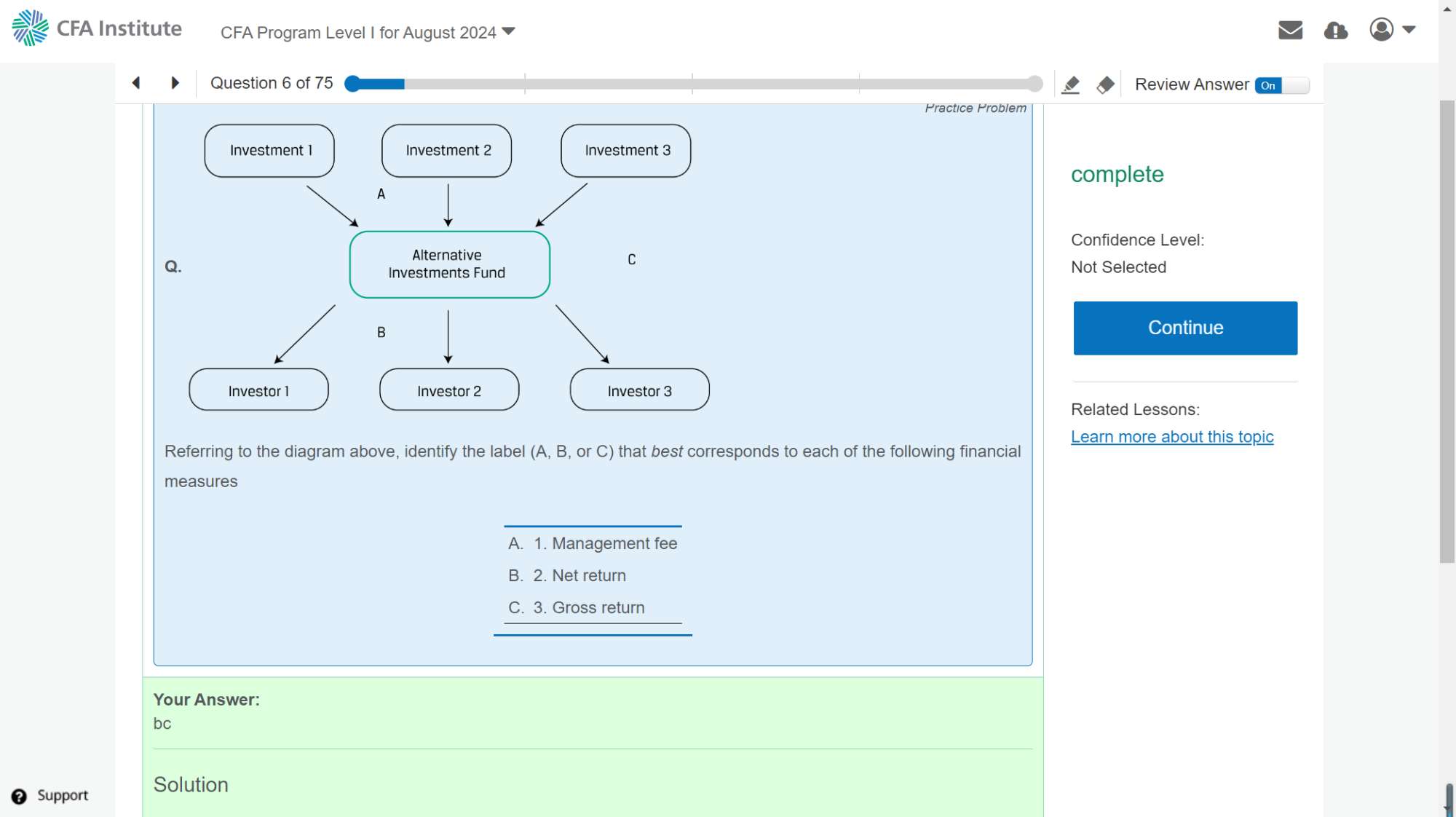Screen dimensions: 1456x817
Task: Open Learn more about this topic
Action: pos(1172,437)
